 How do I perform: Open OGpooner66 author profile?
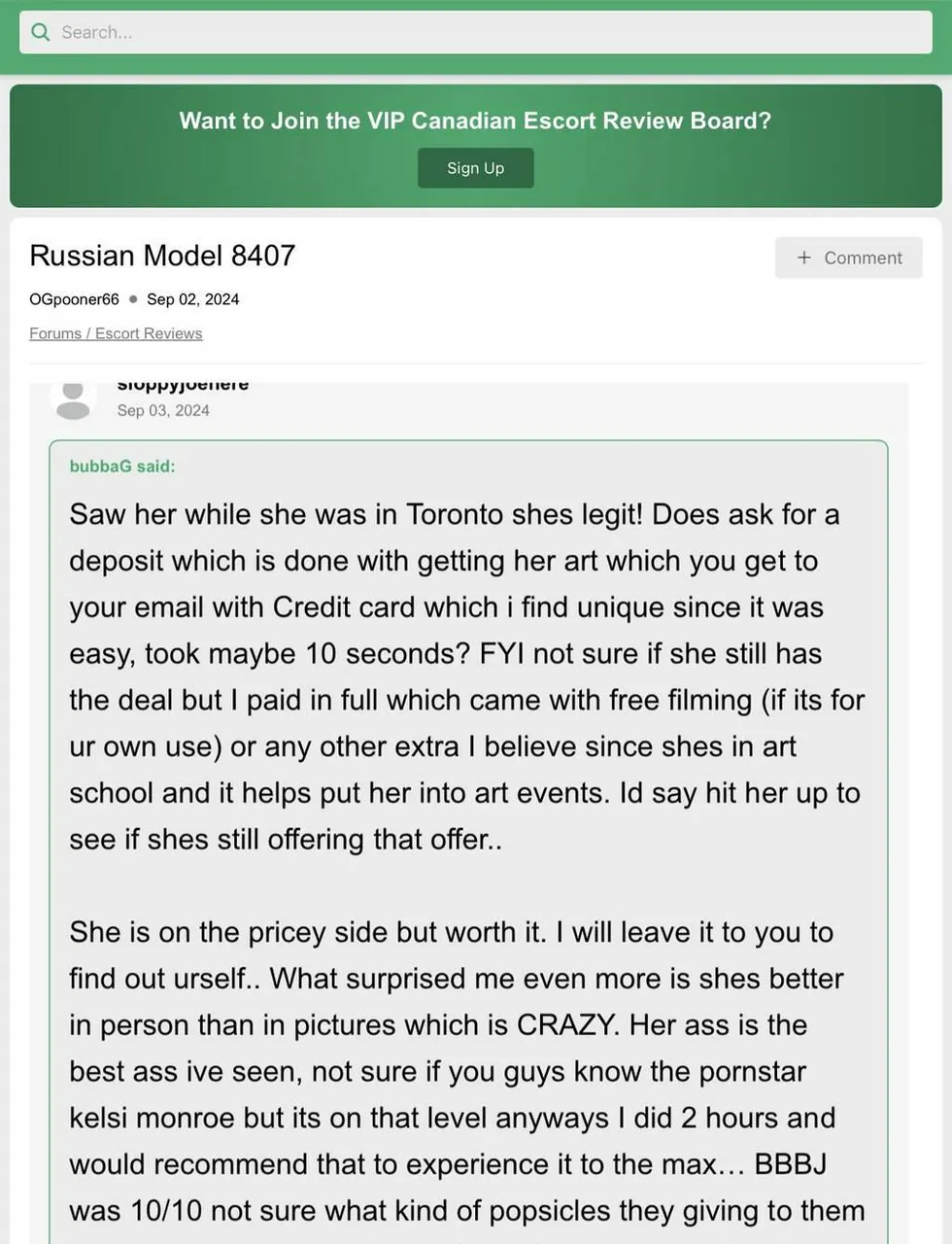pos(74,299)
